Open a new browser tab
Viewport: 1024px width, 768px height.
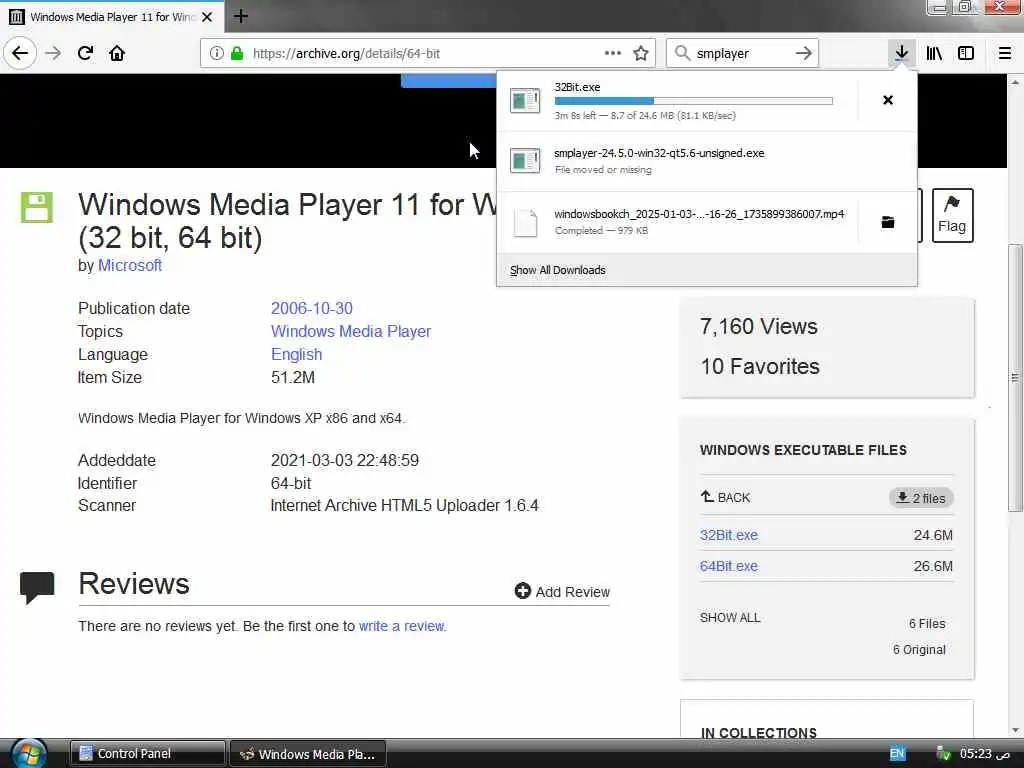[240, 16]
